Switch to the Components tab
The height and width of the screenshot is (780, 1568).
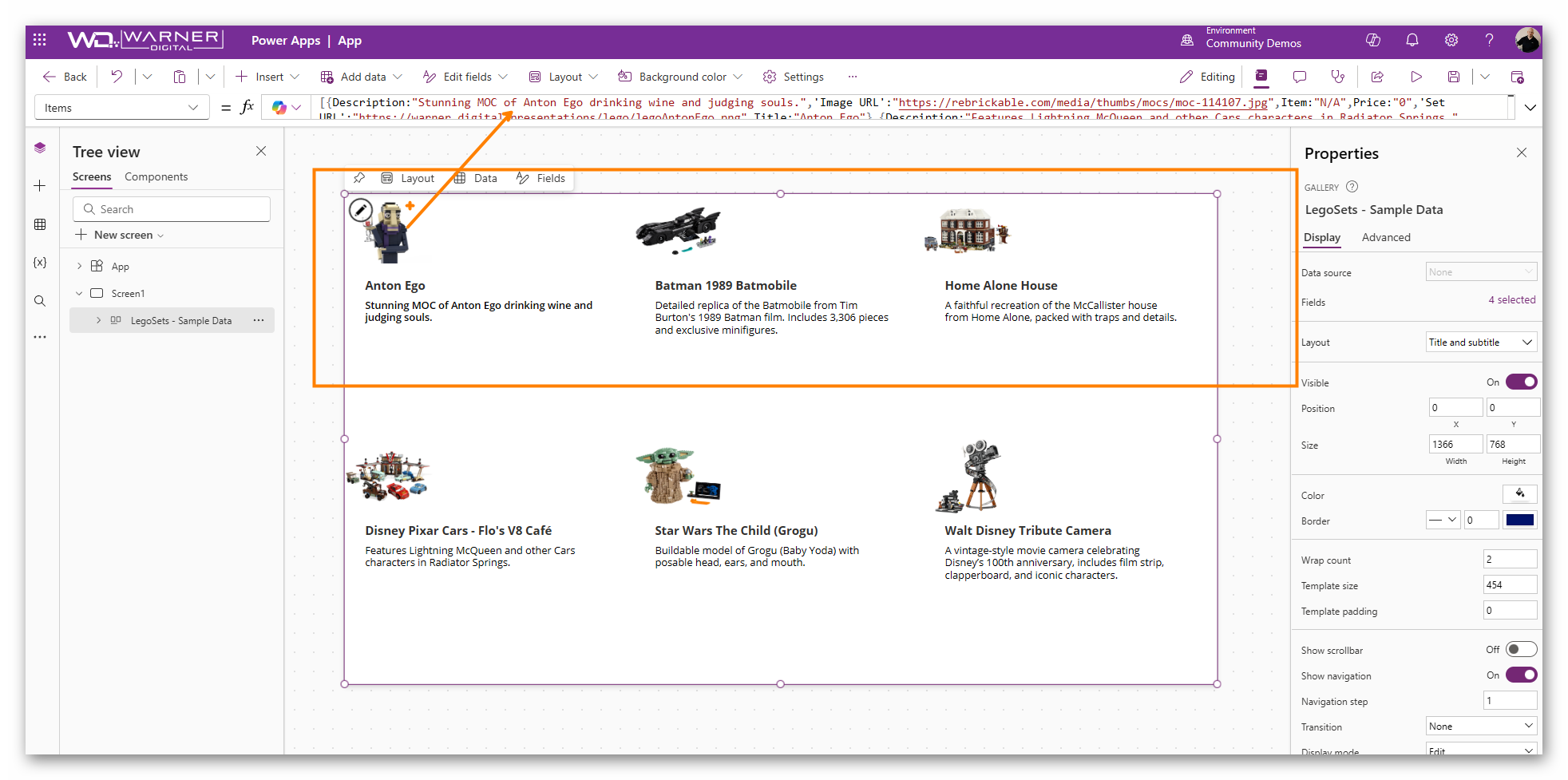pos(156,176)
